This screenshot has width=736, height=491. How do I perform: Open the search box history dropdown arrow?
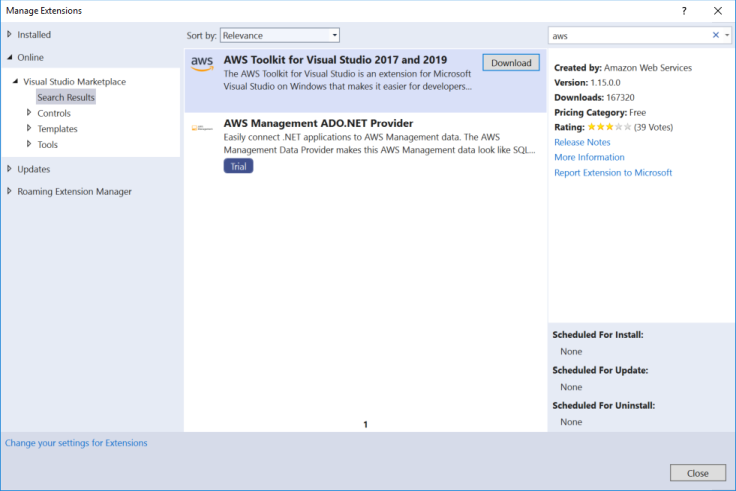(x=727, y=35)
